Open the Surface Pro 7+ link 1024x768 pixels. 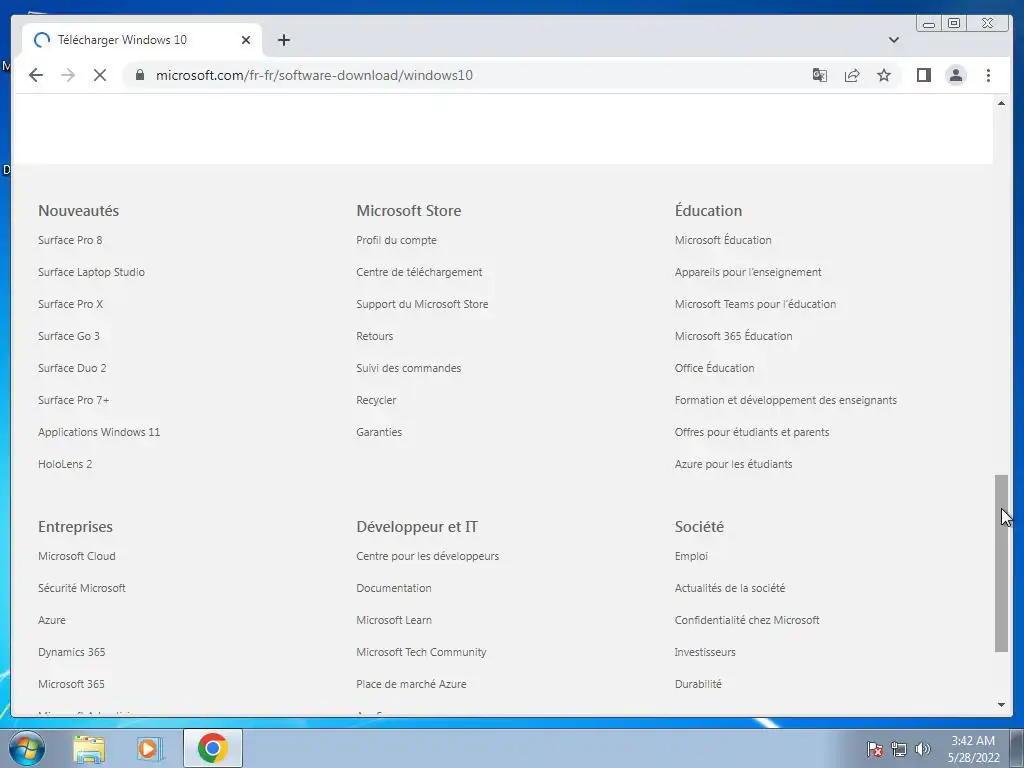pos(74,400)
